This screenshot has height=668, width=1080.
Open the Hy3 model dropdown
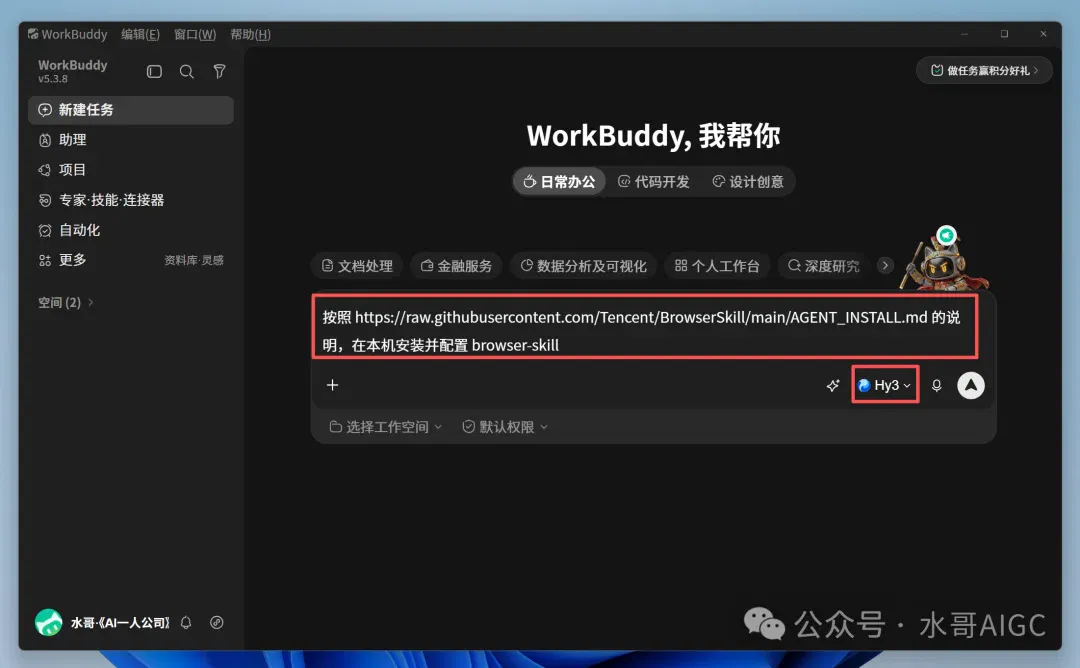point(885,385)
